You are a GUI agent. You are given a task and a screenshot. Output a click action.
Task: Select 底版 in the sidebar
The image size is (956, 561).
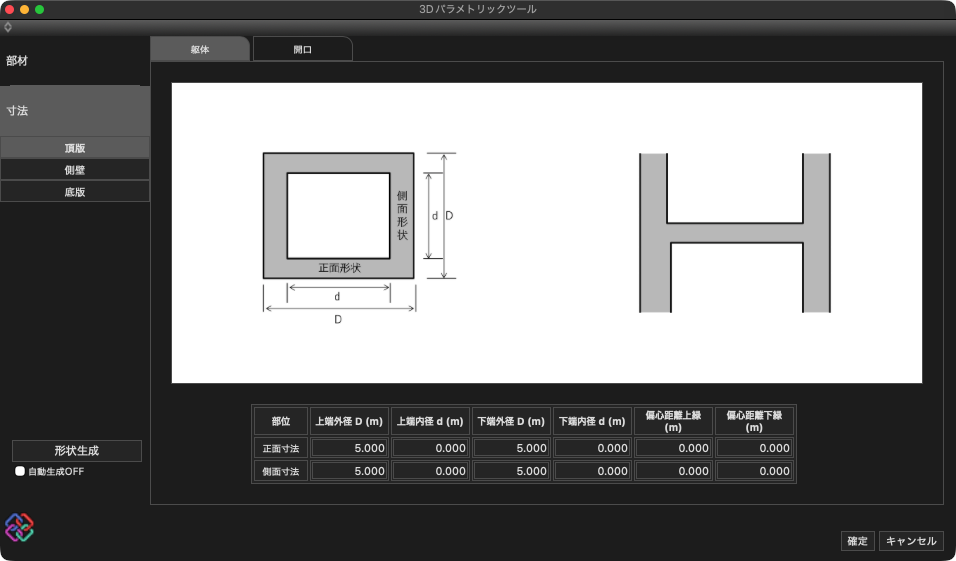pyautogui.click(x=75, y=192)
